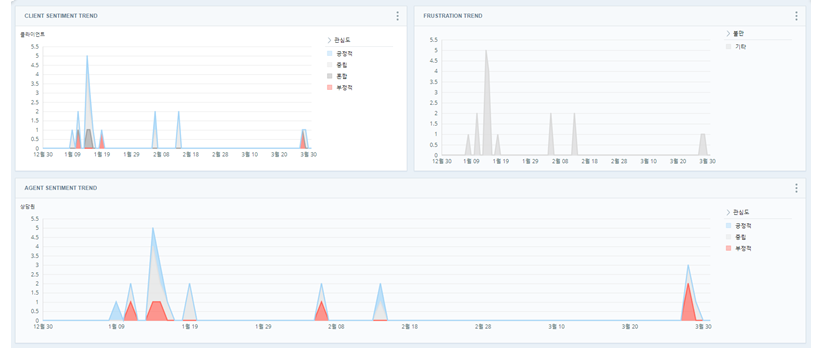Viewport: 823px width, 360px height.
Task: Click tallest peak in Agent Sentiment chart
Action: coord(153,229)
